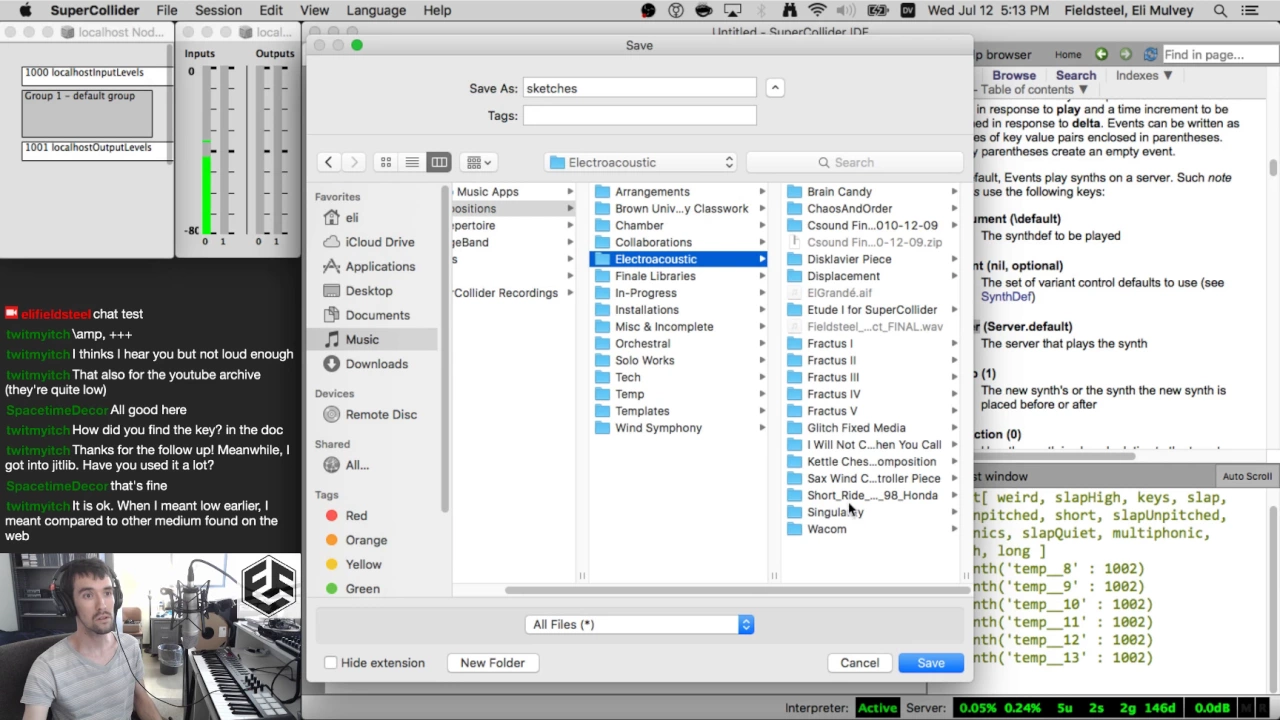Select Documents in sidebar

tap(376, 315)
